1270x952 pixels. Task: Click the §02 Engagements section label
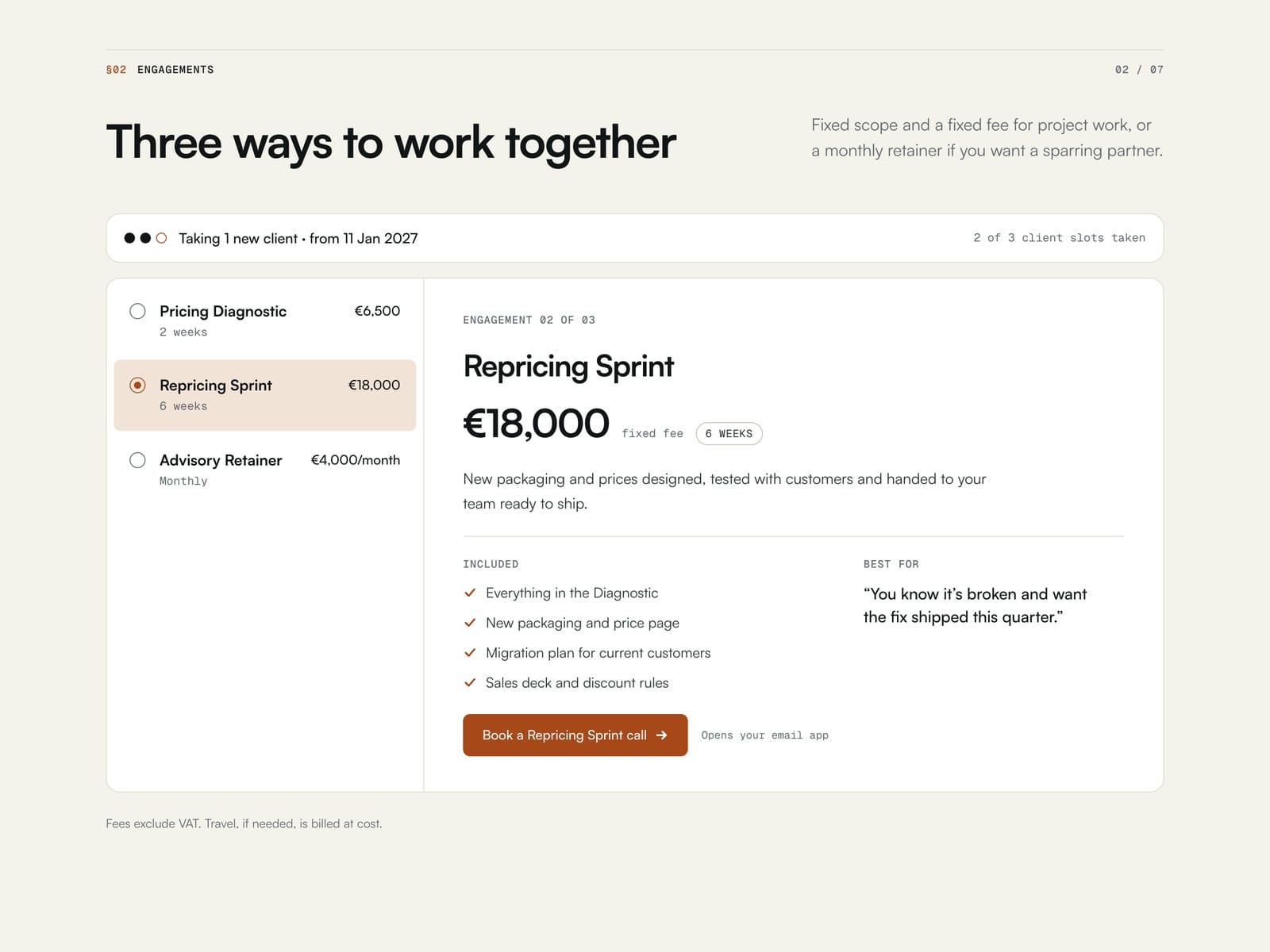point(160,70)
